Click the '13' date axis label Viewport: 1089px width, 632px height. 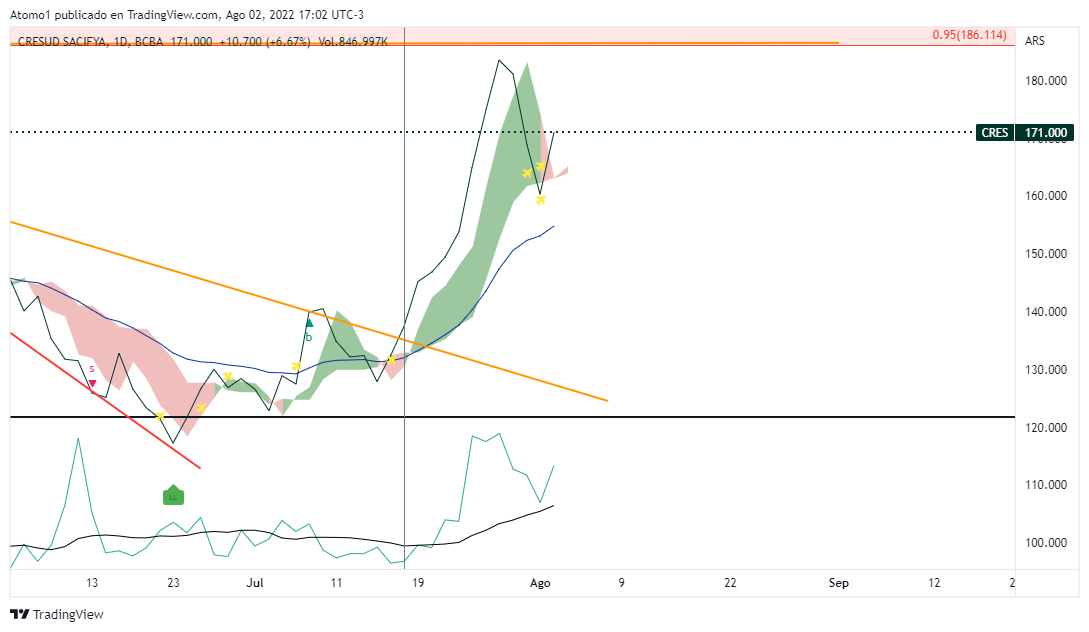92,583
